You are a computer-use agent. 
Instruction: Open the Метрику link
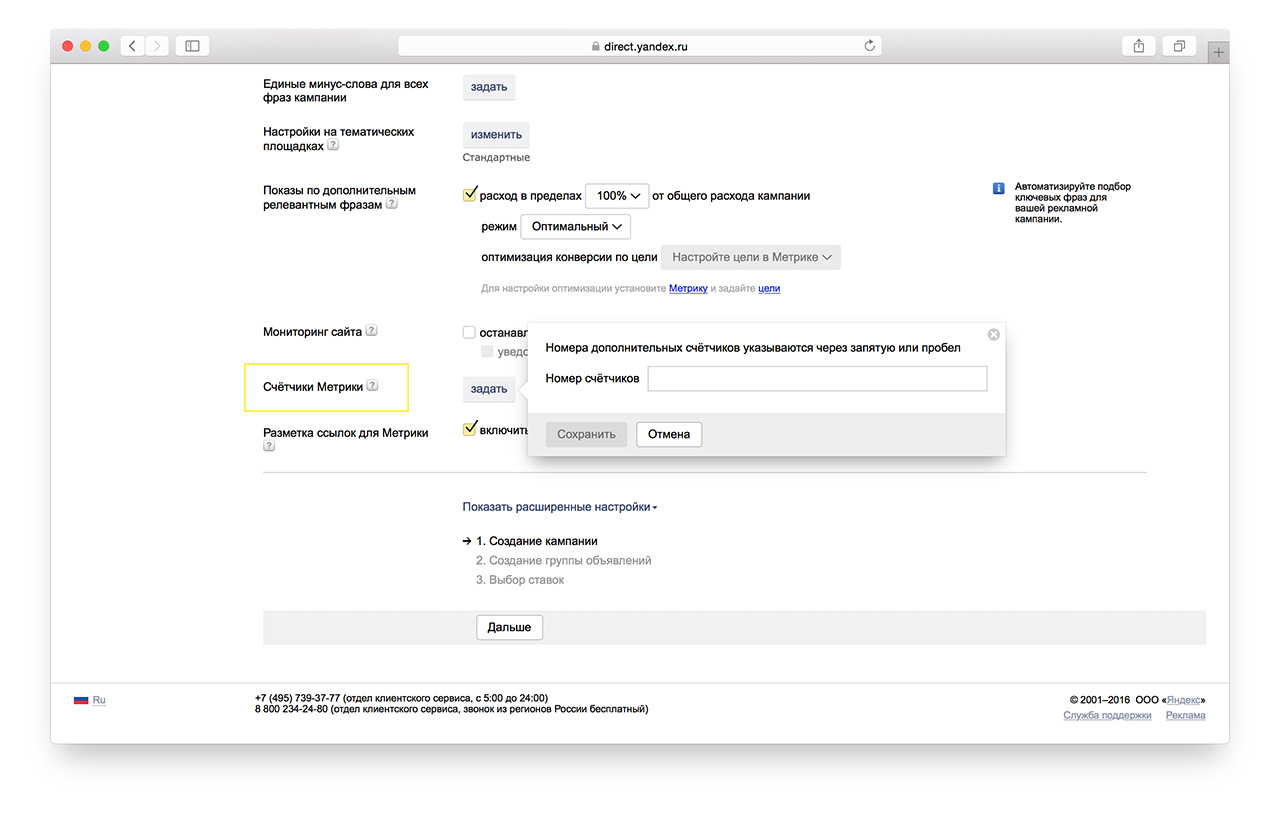pyautogui.click(x=688, y=288)
